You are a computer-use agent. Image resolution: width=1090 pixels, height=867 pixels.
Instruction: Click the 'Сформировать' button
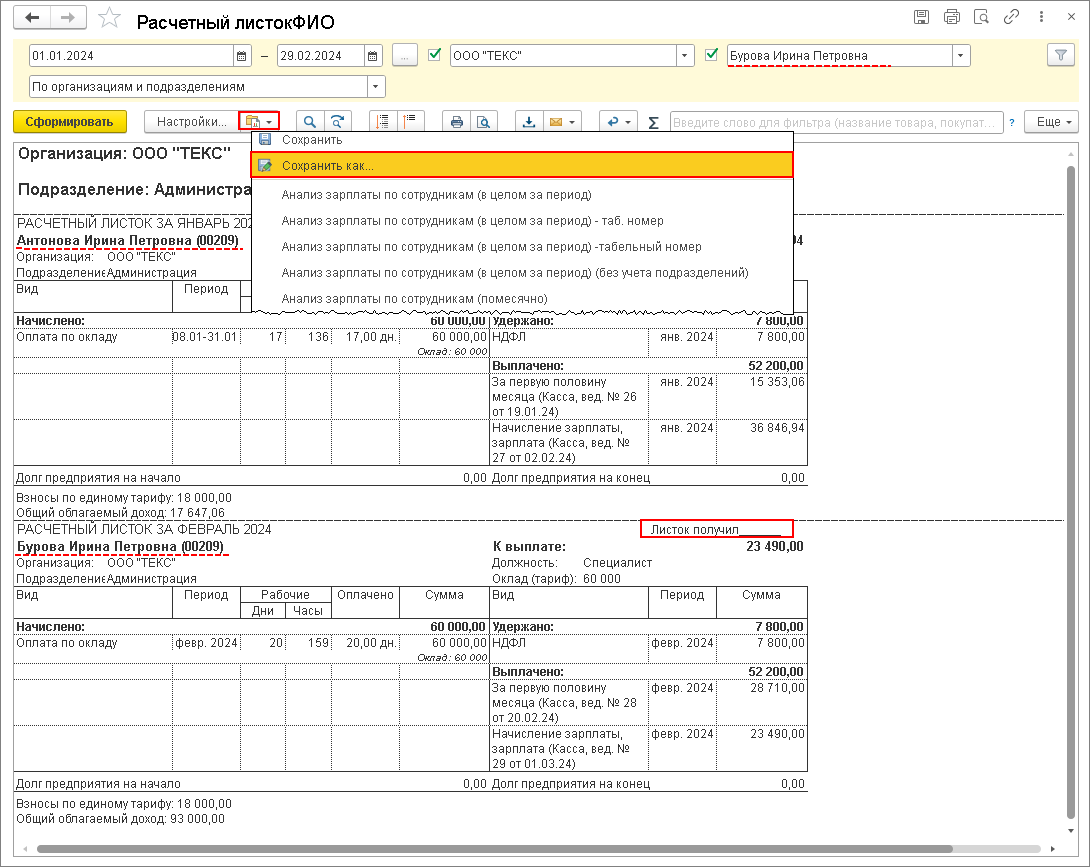pos(70,122)
